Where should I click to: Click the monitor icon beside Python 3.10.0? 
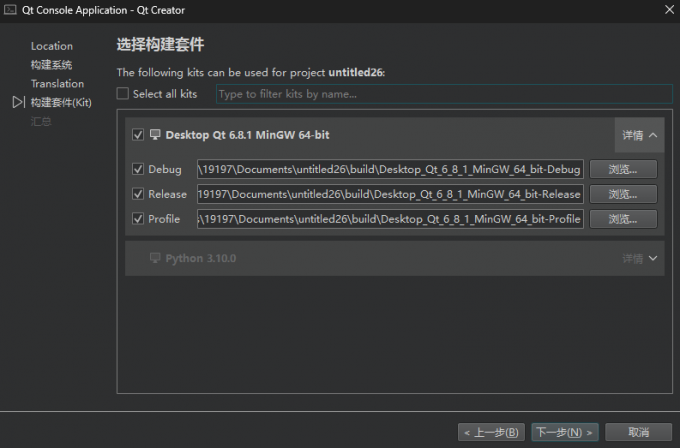[x=155, y=258]
